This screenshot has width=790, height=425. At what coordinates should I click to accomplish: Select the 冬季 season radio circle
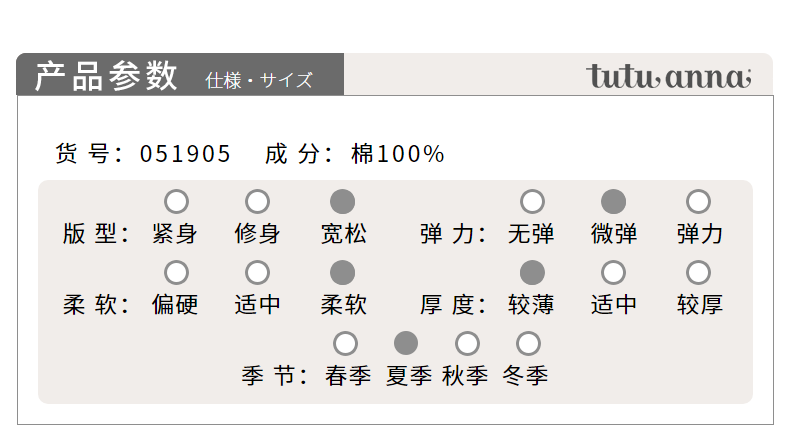tap(529, 343)
